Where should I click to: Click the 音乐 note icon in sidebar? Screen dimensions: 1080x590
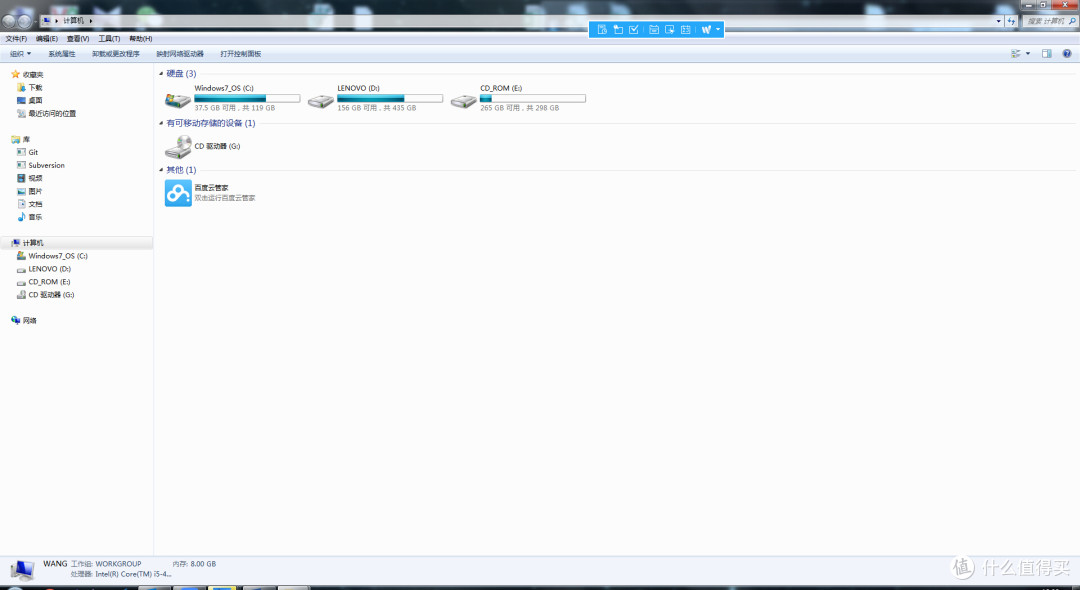21,217
